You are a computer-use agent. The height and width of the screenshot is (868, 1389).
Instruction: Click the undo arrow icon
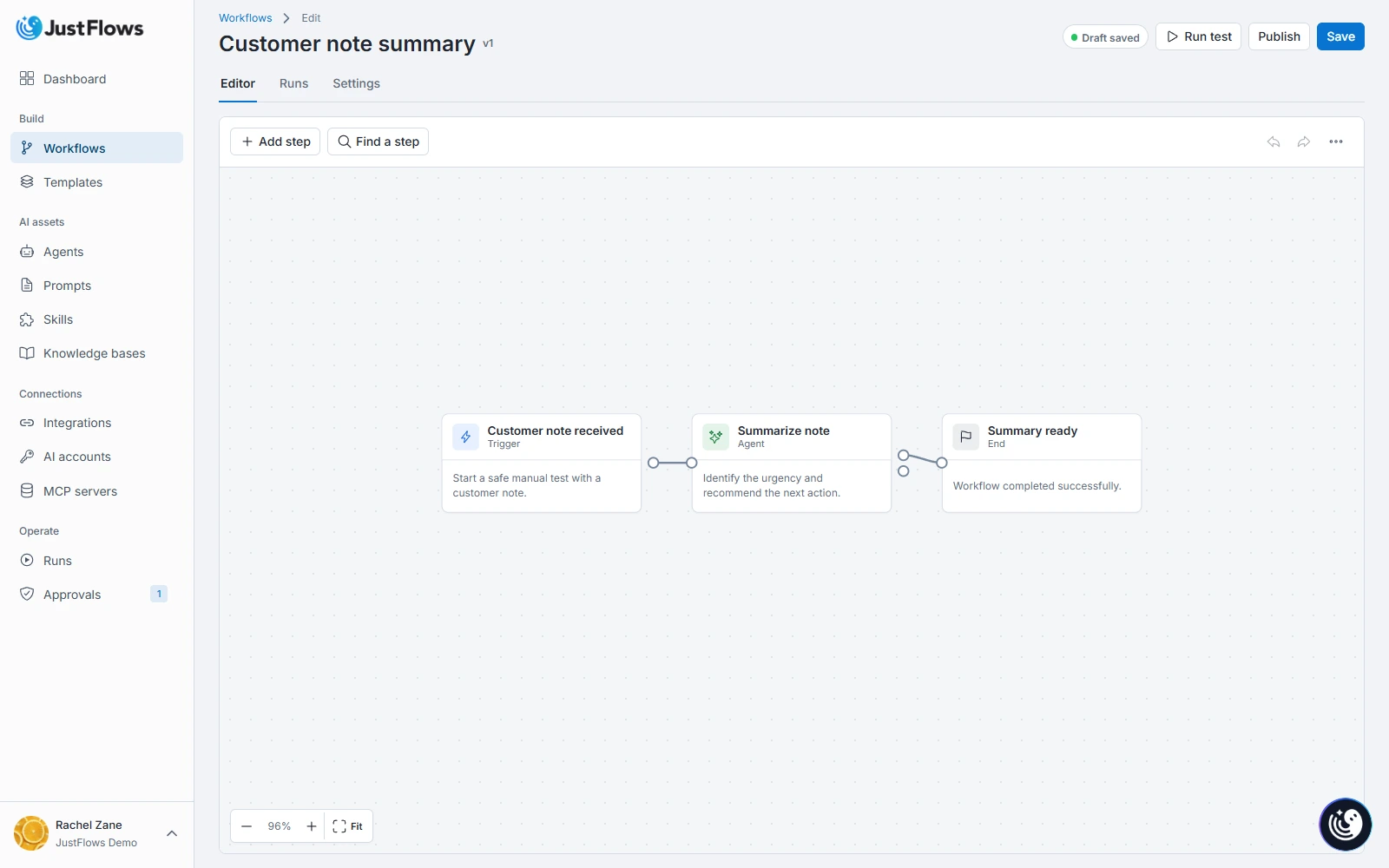[1274, 141]
